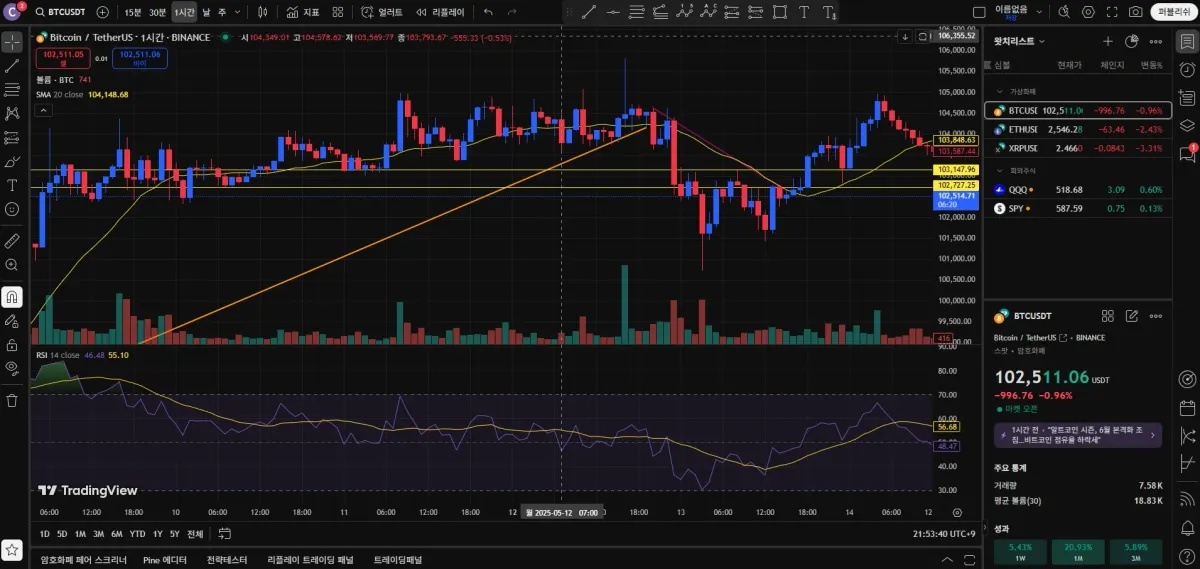Click the red 102,511.05 sell button
The image size is (1200, 569).
(x=63, y=57)
